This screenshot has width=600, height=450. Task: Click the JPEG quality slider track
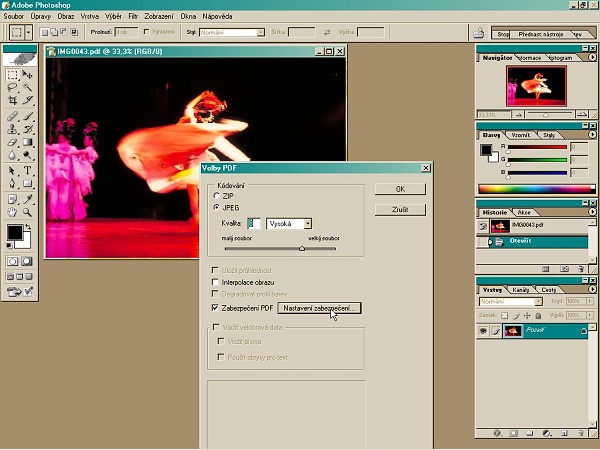pos(265,247)
